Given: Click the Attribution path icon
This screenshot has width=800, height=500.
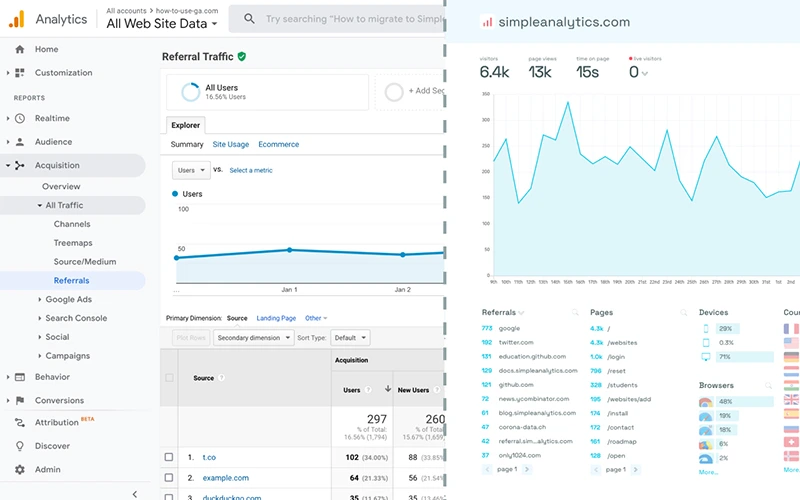Looking at the screenshot, I should (x=19, y=422).
